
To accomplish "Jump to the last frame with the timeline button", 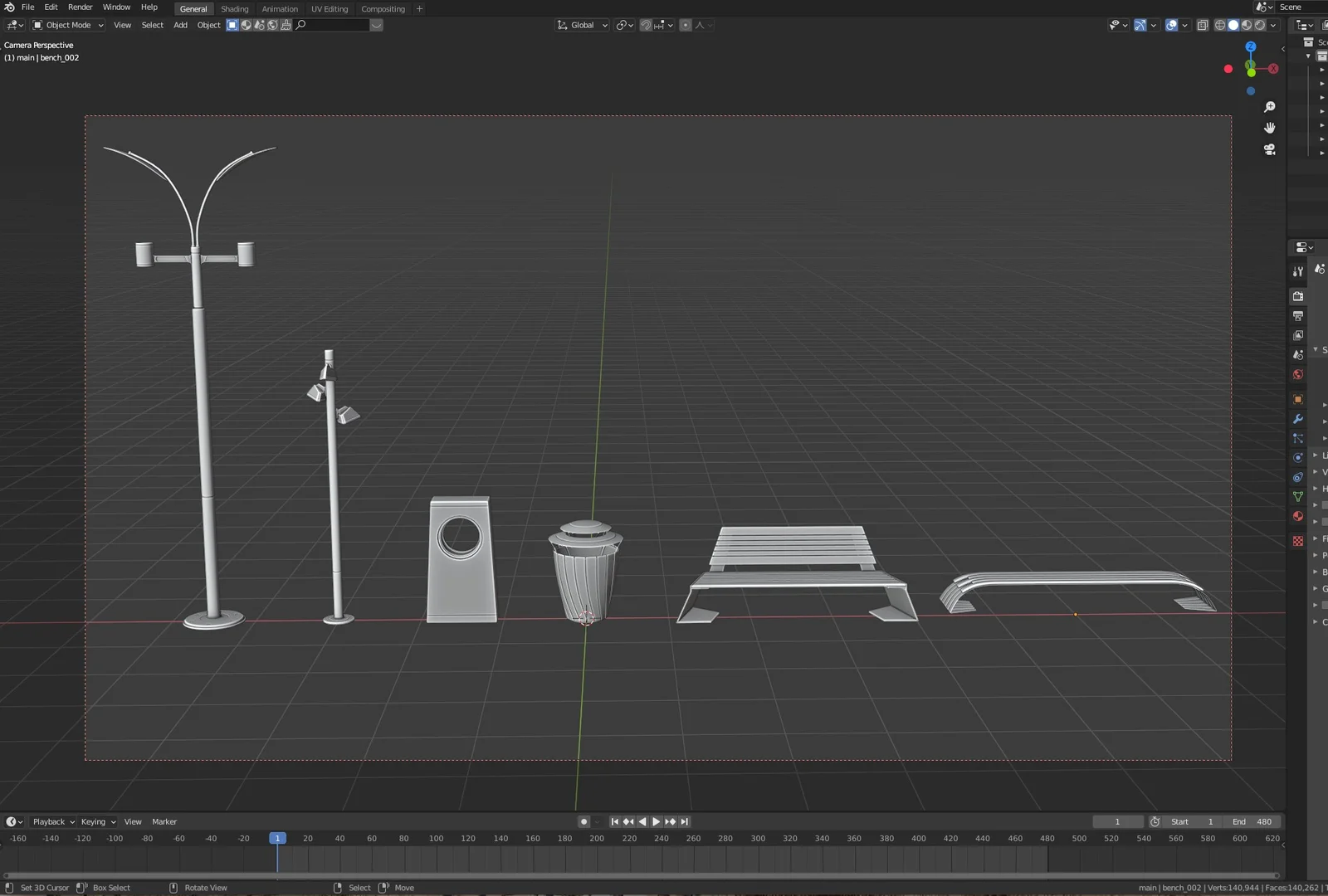I will pyautogui.click(x=684, y=821).
